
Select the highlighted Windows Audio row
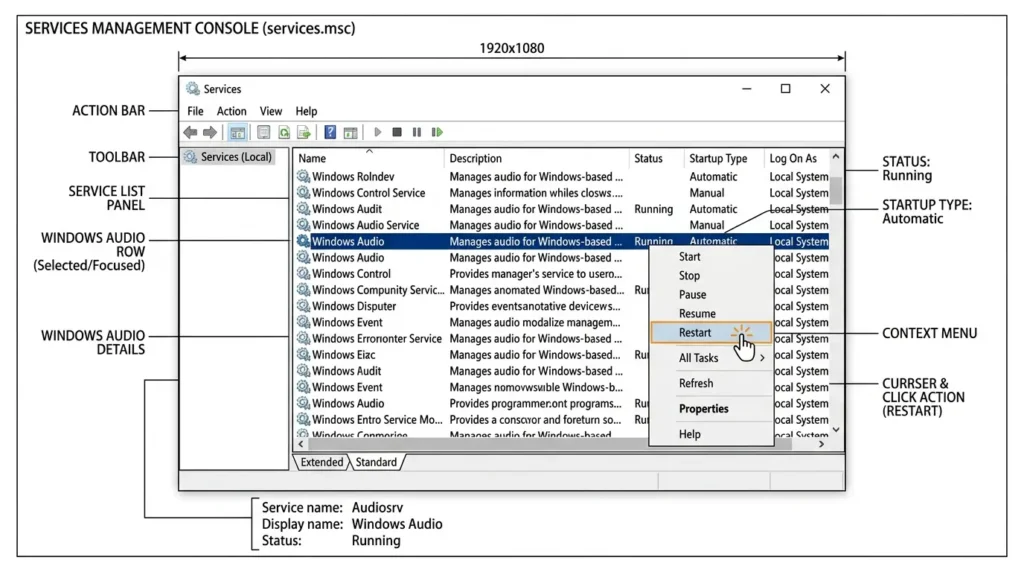562,241
